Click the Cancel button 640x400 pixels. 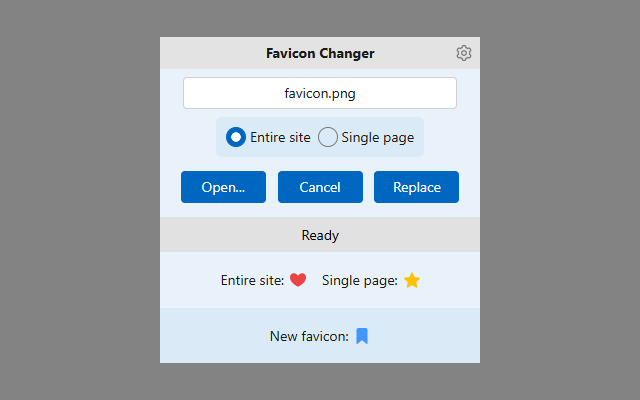click(x=320, y=187)
